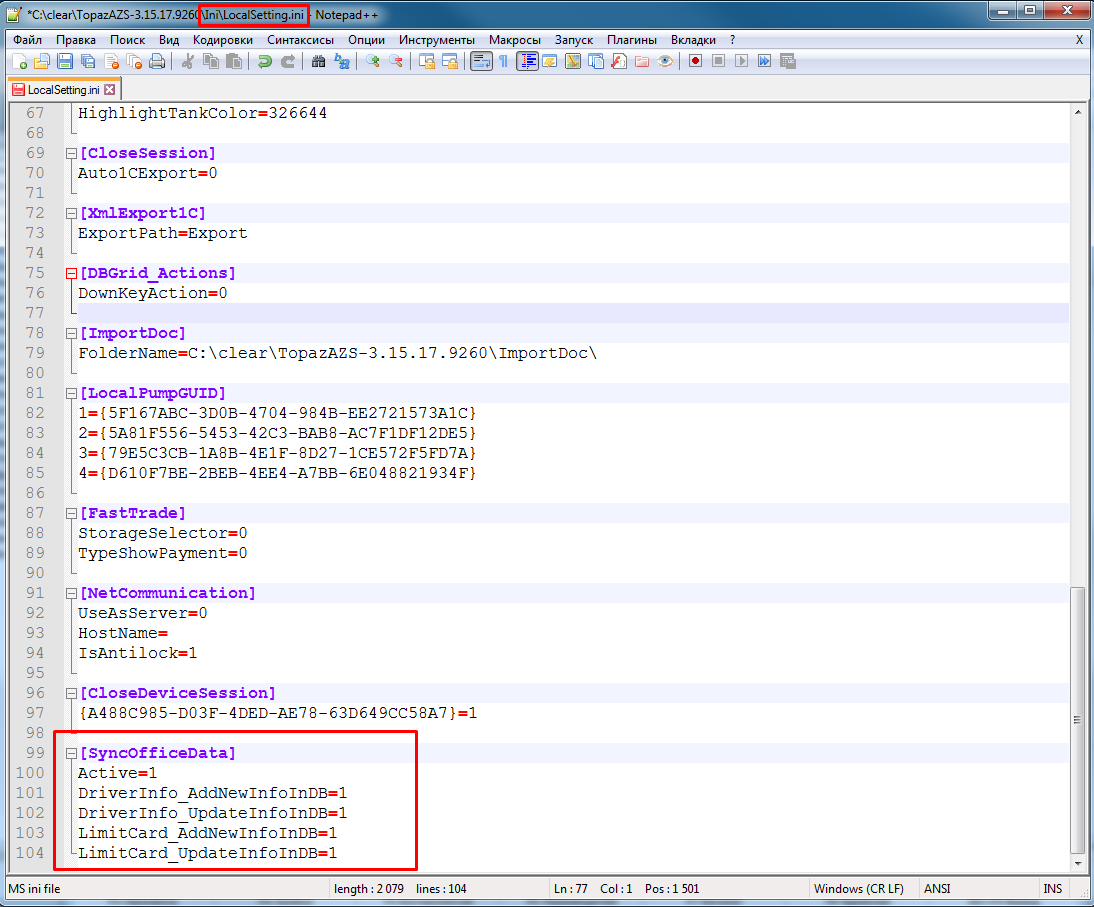Collapse the [LocalPumpGUID] section fold marker
This screenshot has height=907, width=1094.
tap(71, 393)
